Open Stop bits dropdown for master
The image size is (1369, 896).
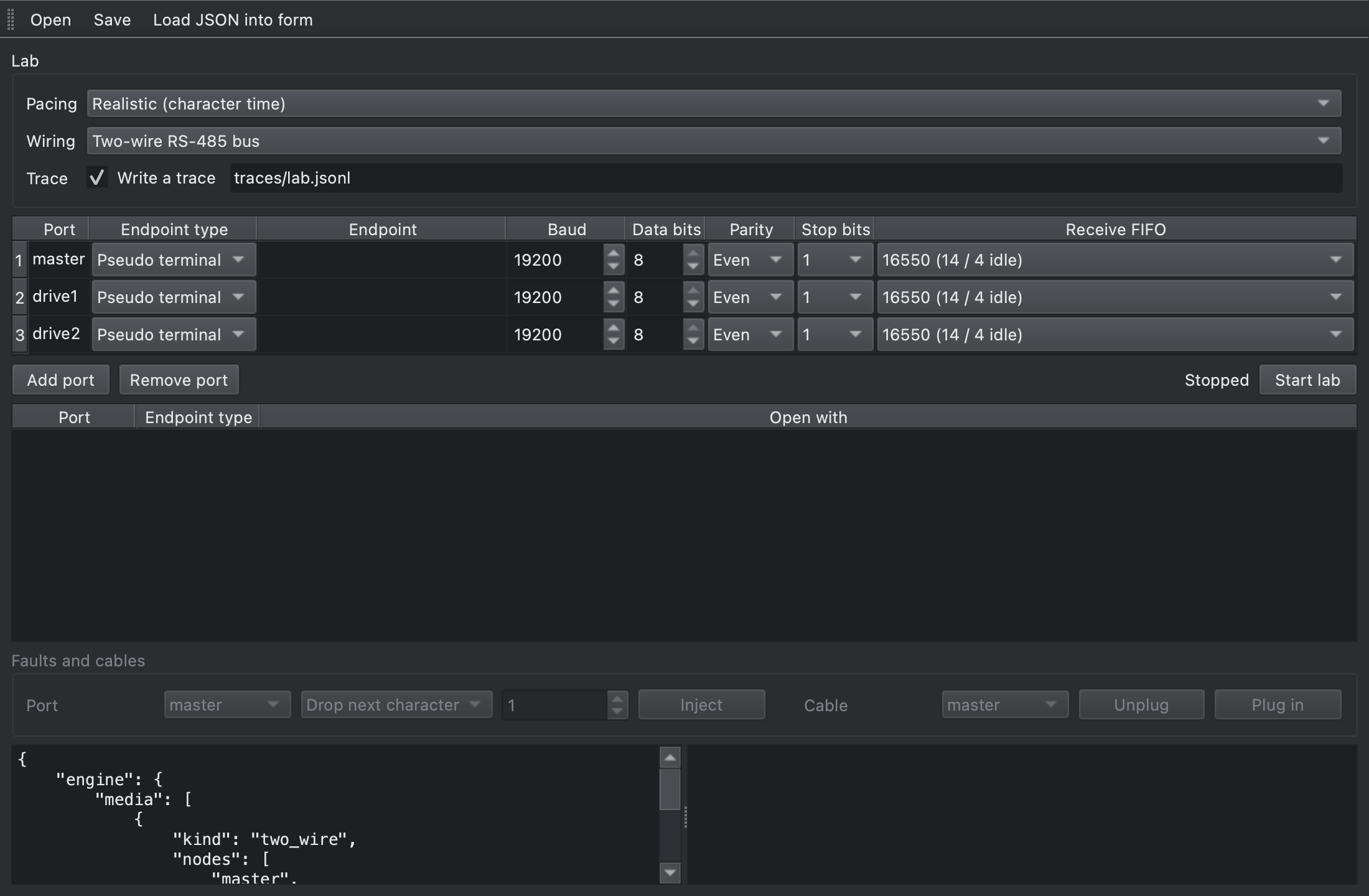[835, 260]
